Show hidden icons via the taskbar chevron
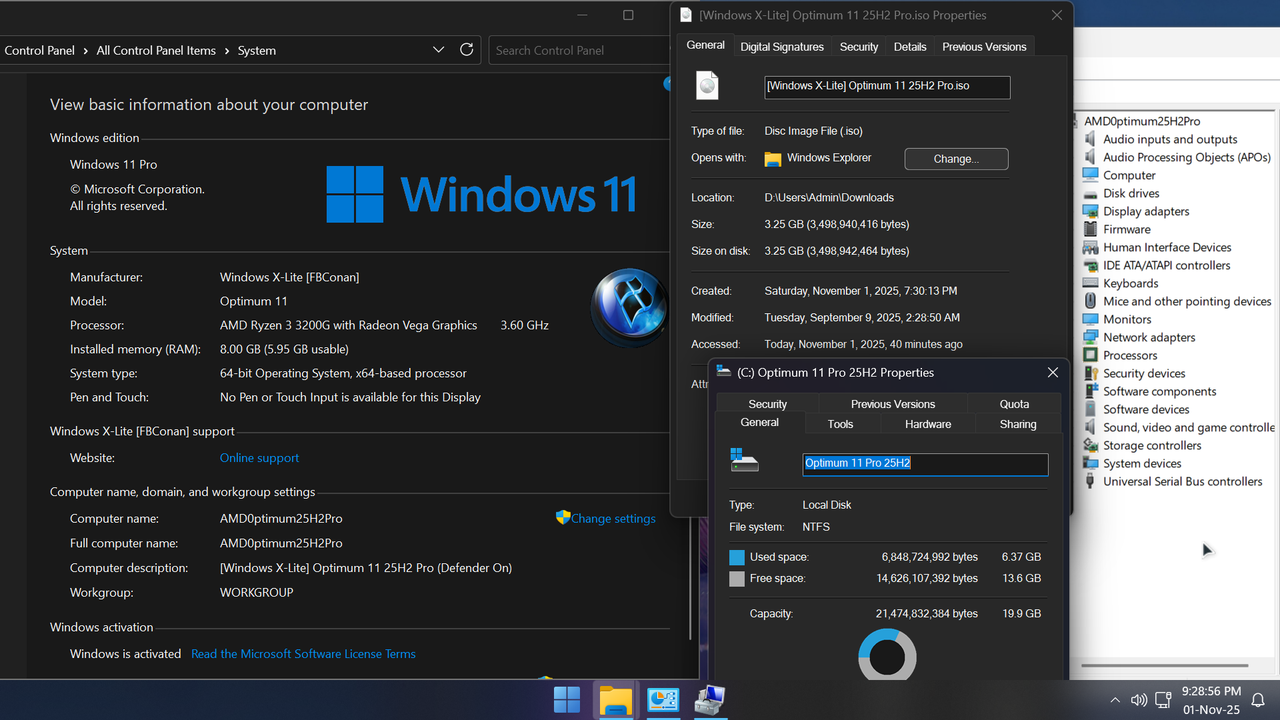 click(x=1115, y=700)
